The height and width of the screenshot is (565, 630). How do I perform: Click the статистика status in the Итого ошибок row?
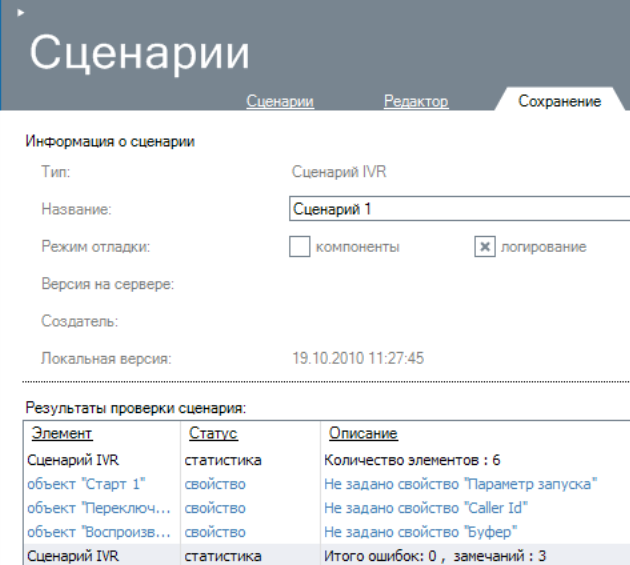223,556
